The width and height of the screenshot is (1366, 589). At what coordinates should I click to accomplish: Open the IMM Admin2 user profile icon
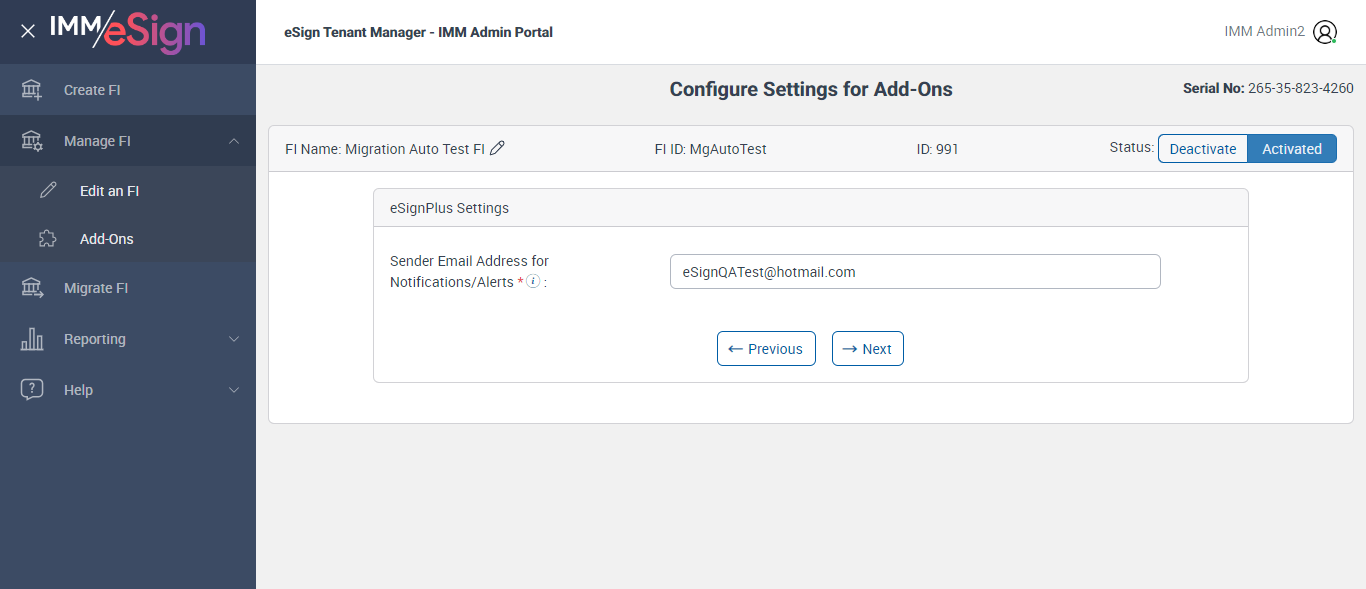[1325, 32]
